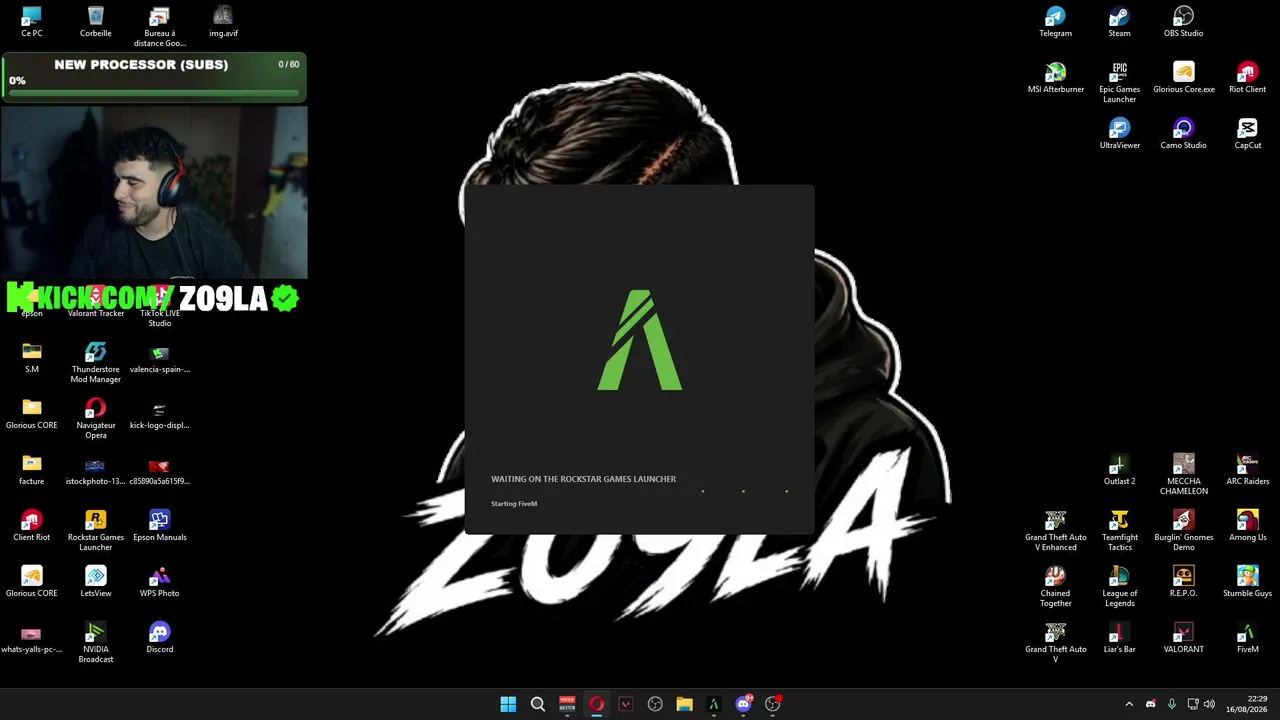Image resolution: width=1280 pixels, height=720 pixels.
Task: Launch Stumble Guys desktop shortcut
Action: pyautogui.click(x=1247, y=582)
